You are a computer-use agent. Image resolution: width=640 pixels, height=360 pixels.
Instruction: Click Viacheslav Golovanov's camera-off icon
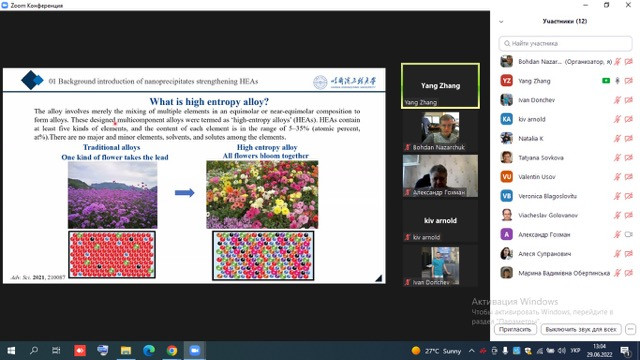(629, 215)
